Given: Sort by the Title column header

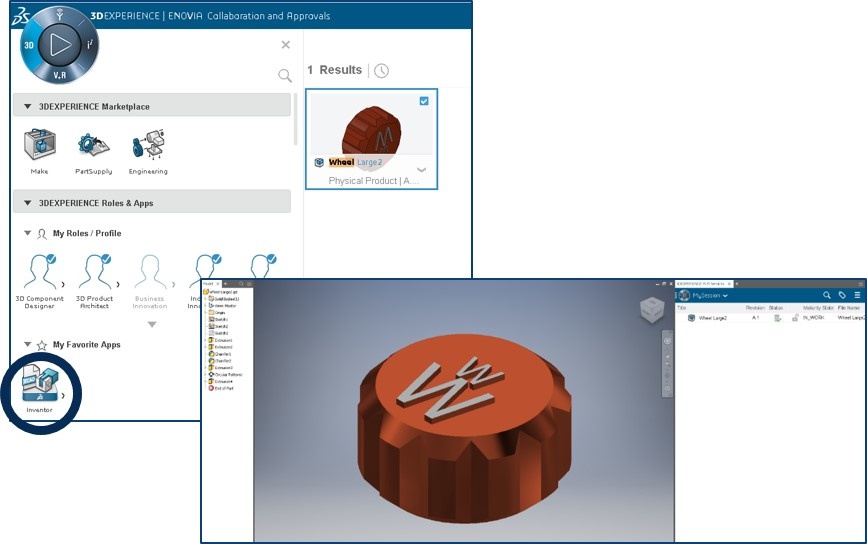Looking at the screenshot, I should (x=681, y=308).
